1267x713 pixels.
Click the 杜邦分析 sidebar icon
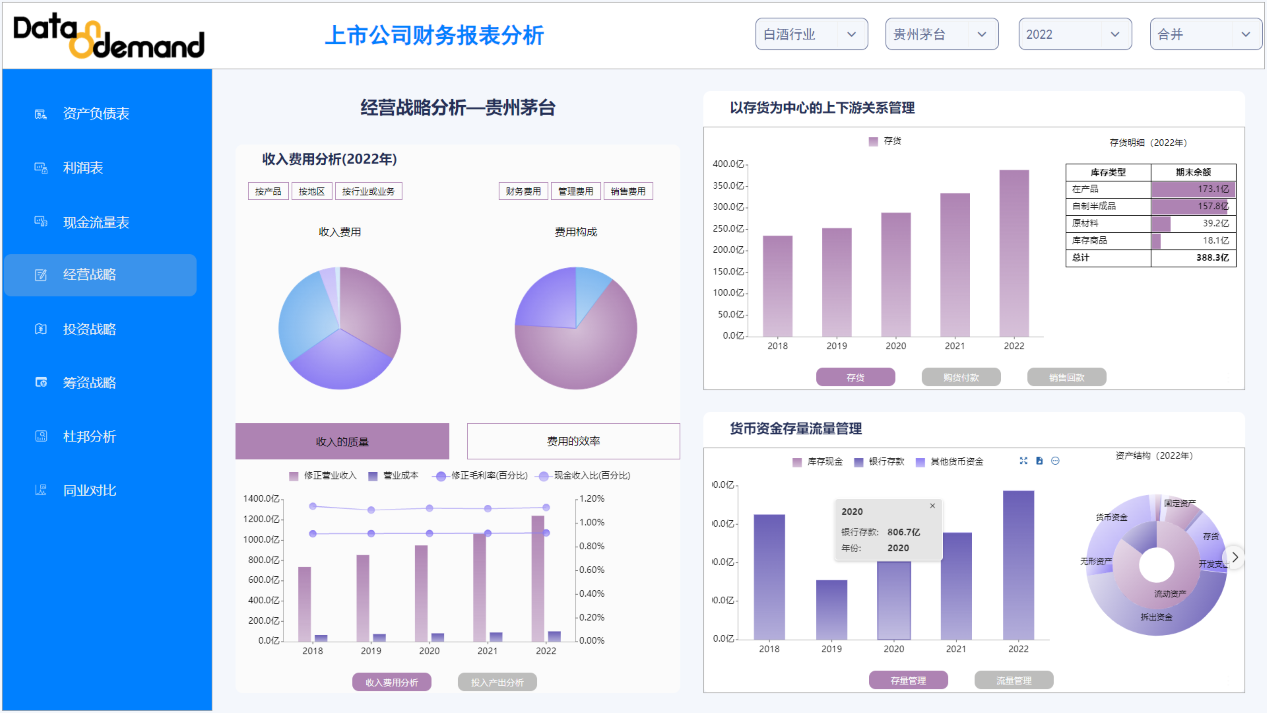[x=41, y=436]
